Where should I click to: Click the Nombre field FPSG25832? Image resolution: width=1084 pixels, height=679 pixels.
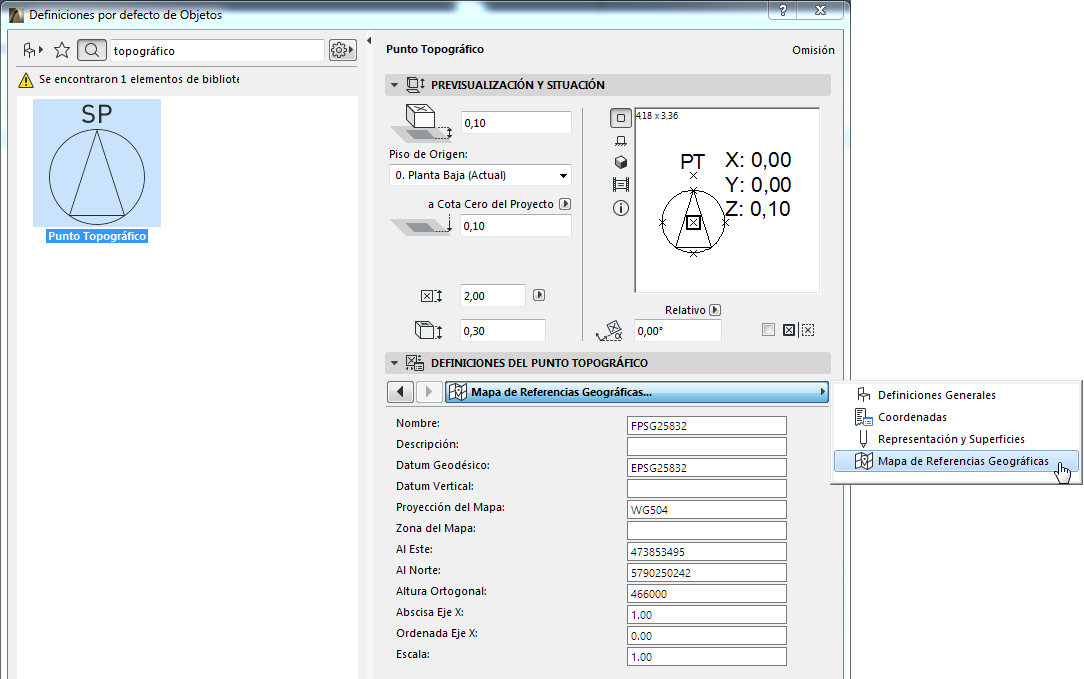(x=707, y=425)
